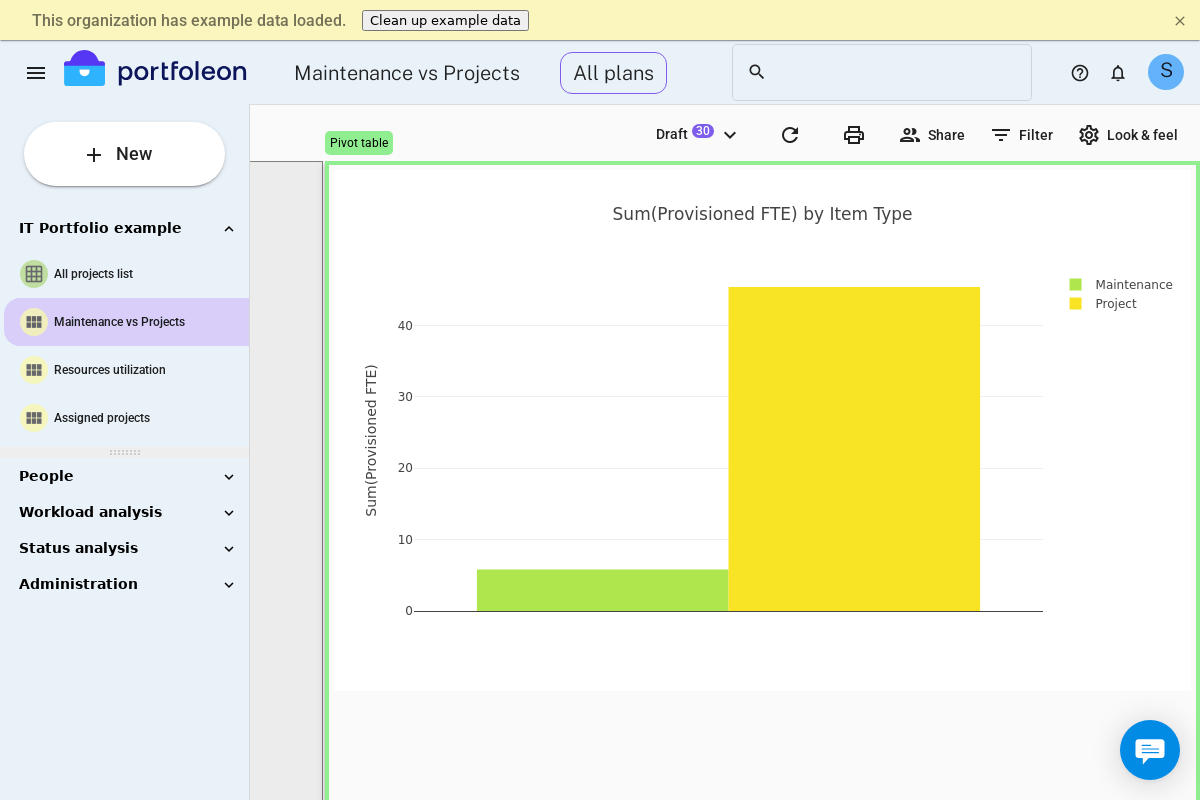Open the All plans selector
Viewport: 1200px width, 800px height.
tap(613, 73)
